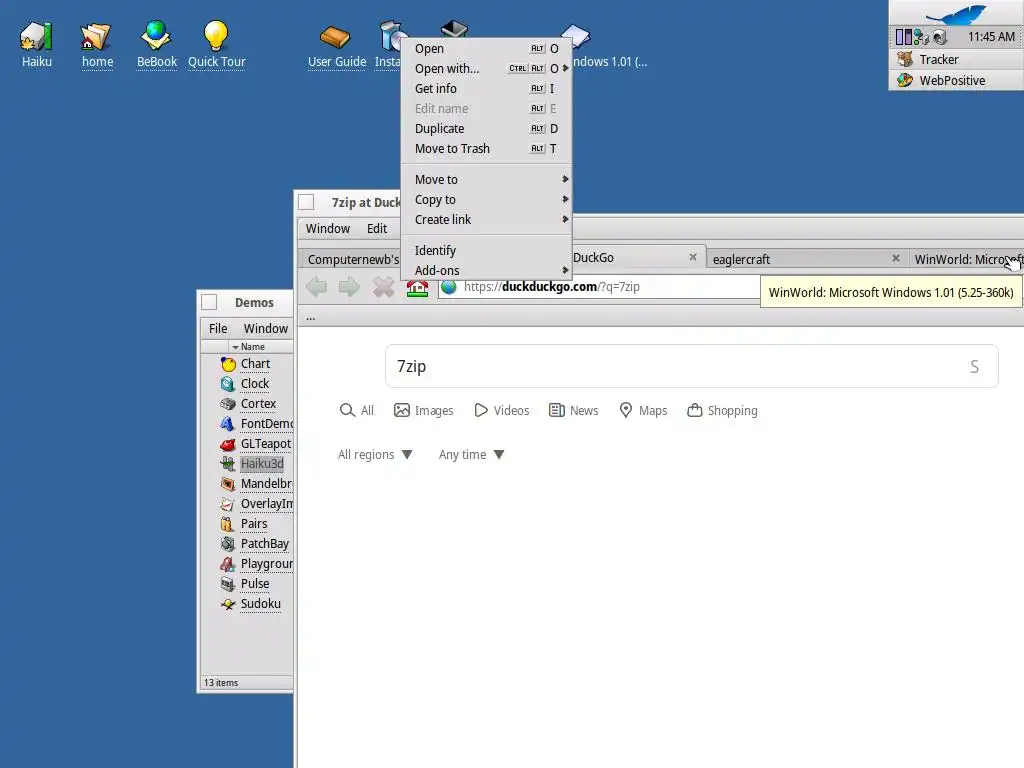Select the OverlayImage icon in Demos

pyautogui.click(x=228, y=504)
